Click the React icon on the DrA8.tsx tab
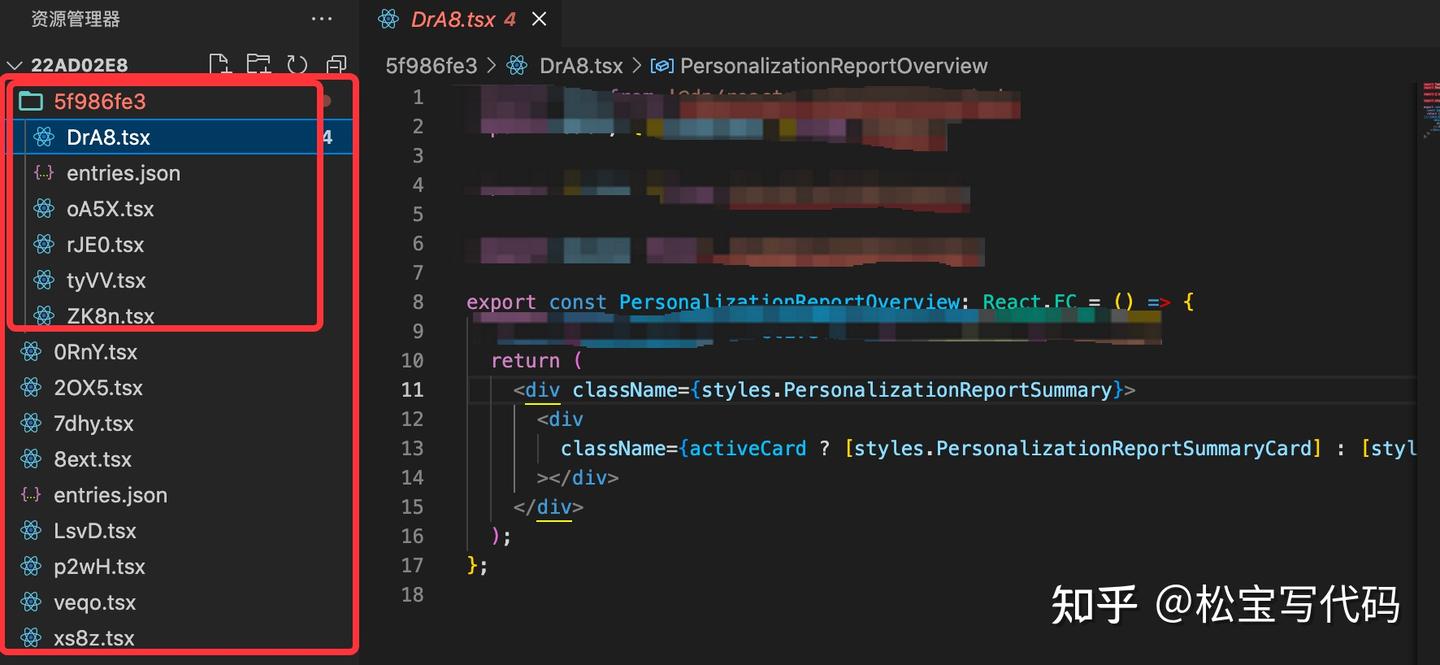1440x665 pixels. (388, 18)
